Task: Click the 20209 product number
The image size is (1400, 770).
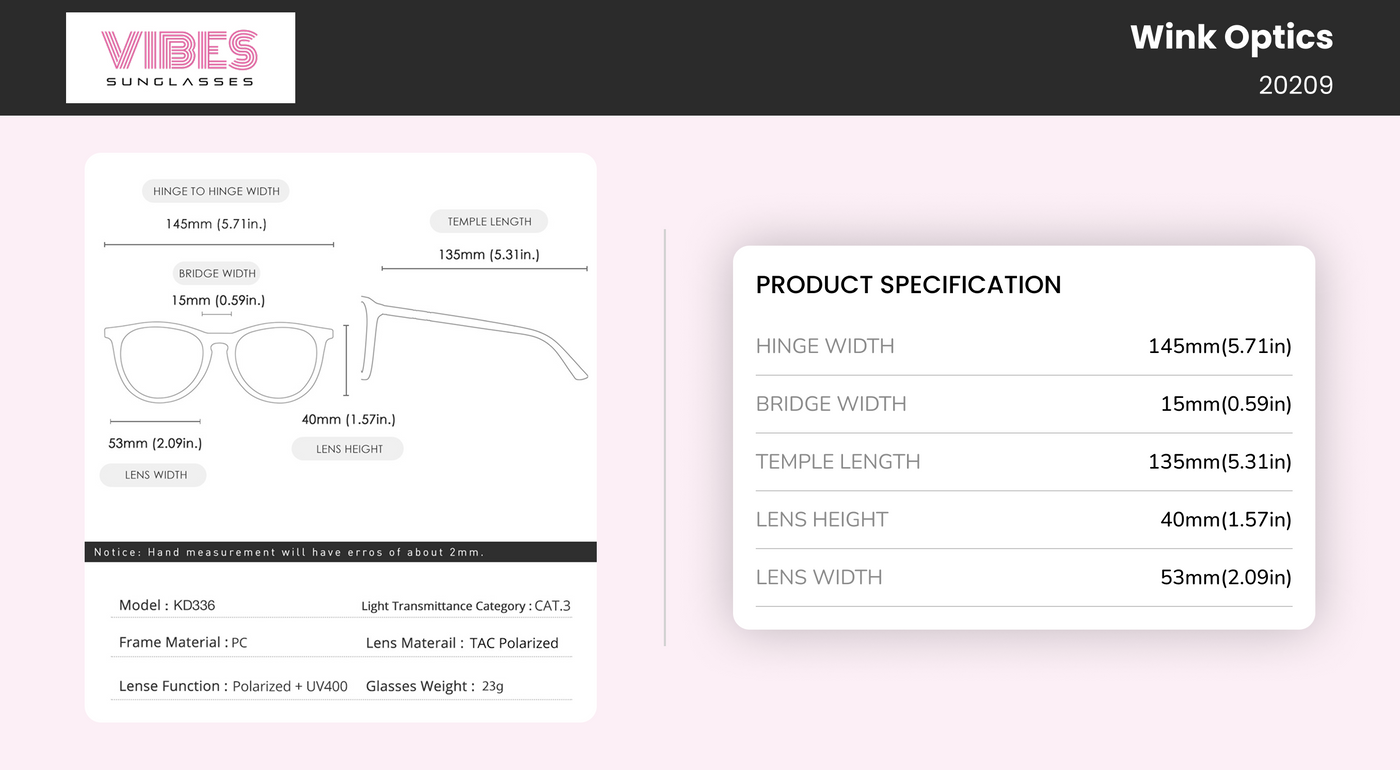Action: point(1295,86)
